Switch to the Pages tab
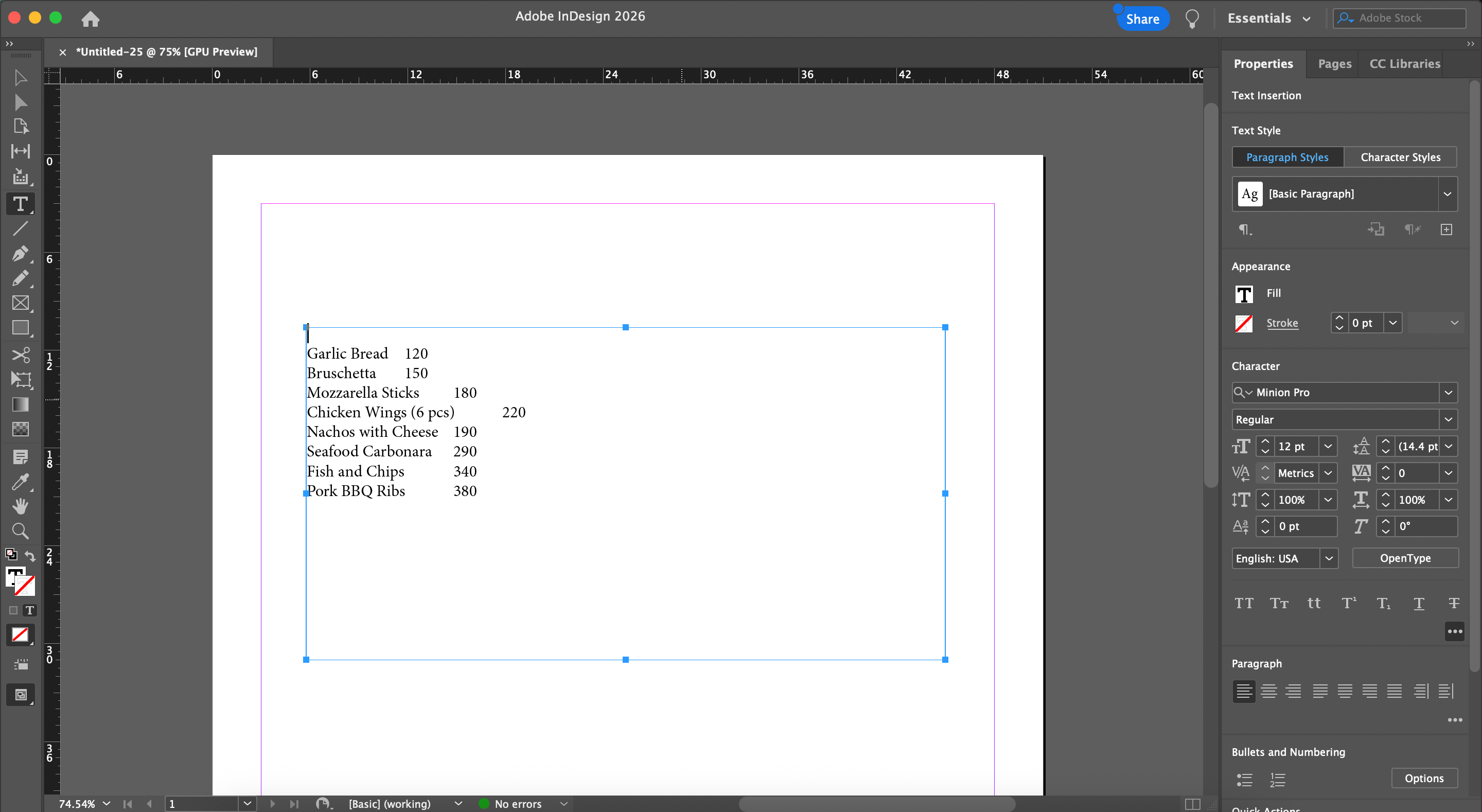1482x812 pixels. click(x=1334, y=64)
